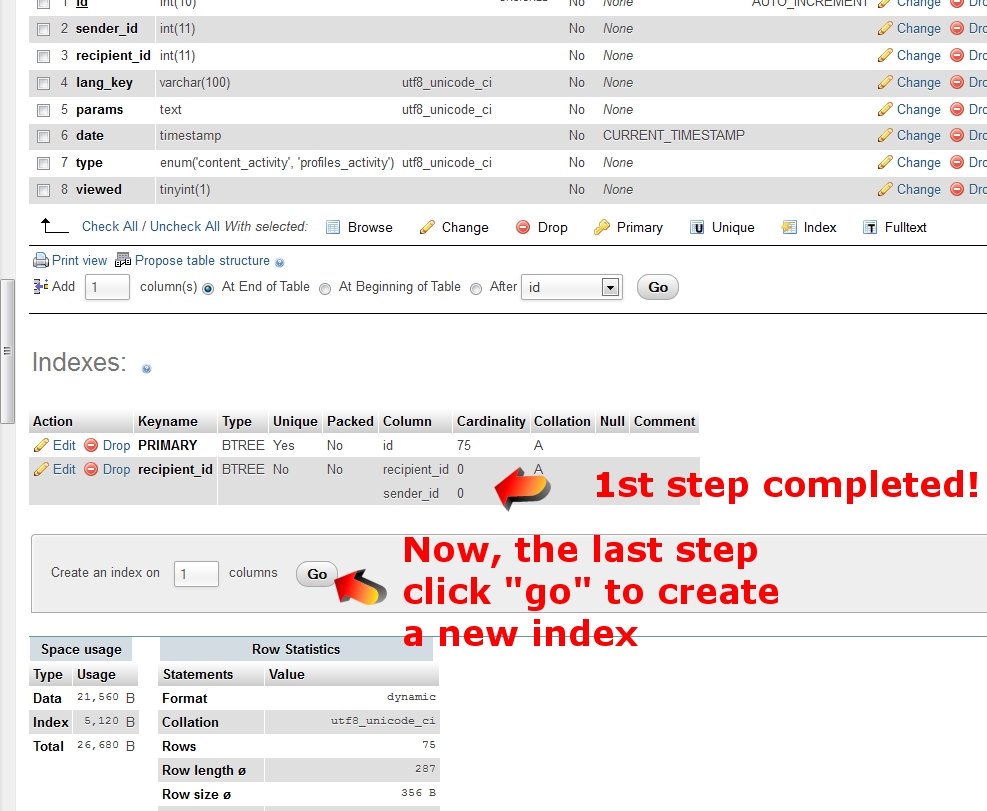Click the index column count input field
This screenshot has width=987, height=811.
(x=196, y=574)
